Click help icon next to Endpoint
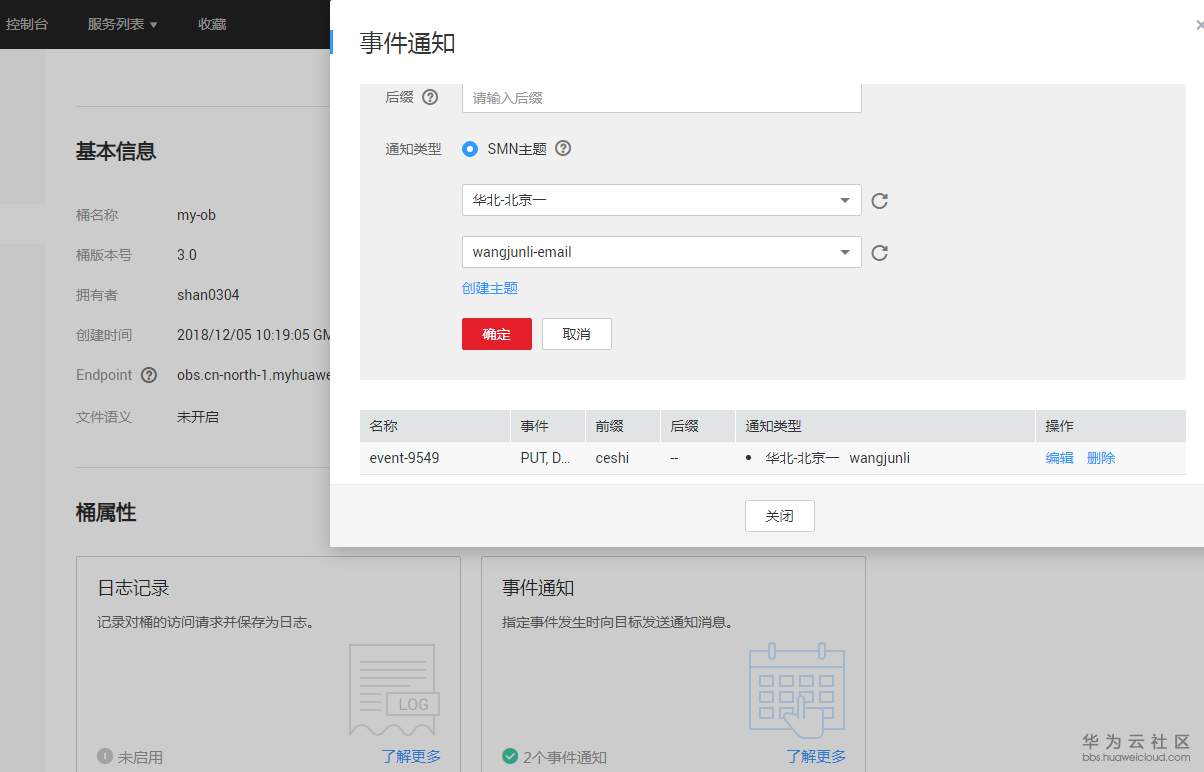 point(149,375)
